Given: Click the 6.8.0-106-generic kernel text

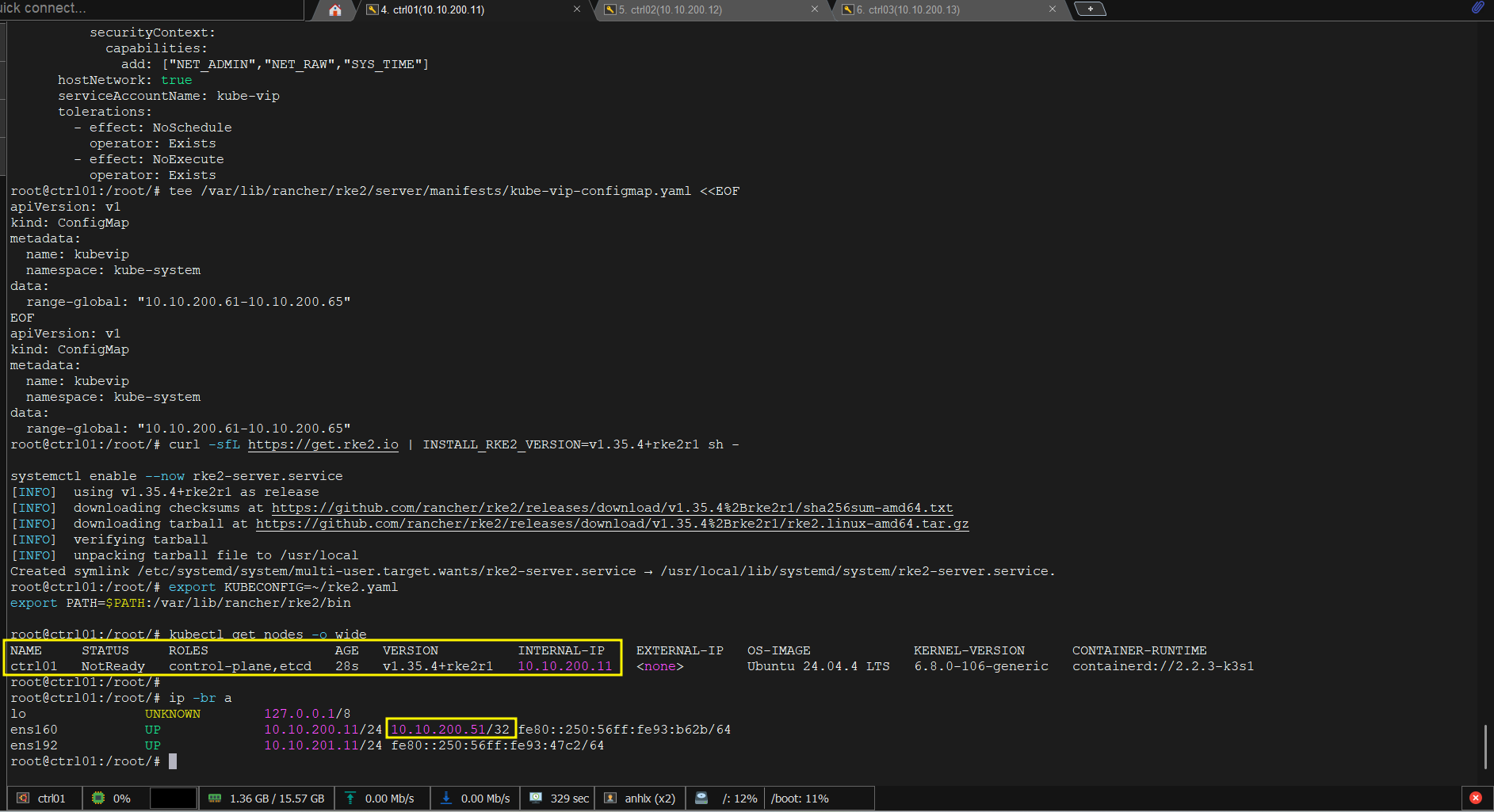Looking at the screenshot, I should pyautogui.click(x=981, y=666).
